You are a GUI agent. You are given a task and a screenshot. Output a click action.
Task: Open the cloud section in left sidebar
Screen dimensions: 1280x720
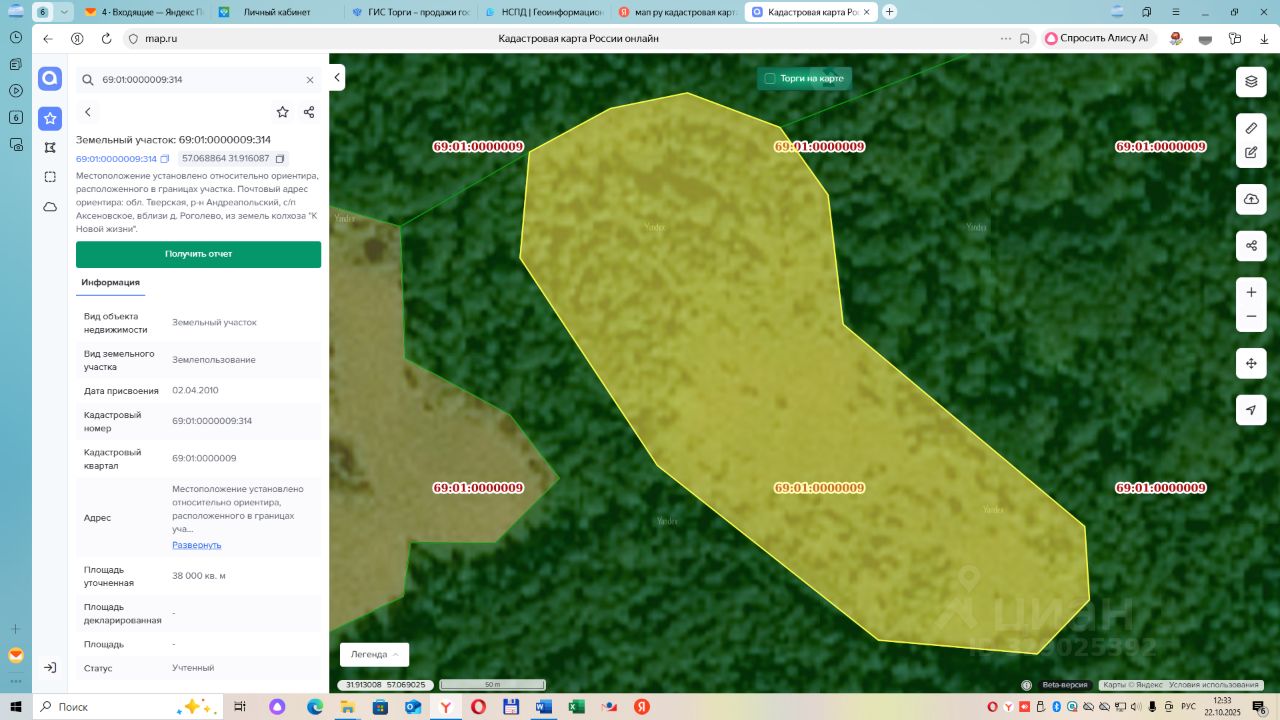coord(50,207)
